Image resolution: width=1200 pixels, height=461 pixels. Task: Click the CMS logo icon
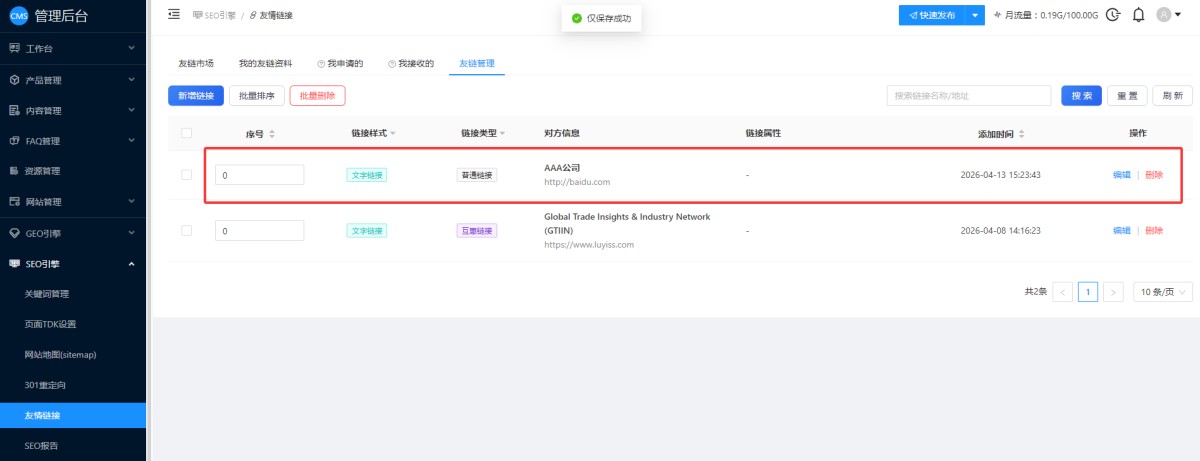pos(18,15)
